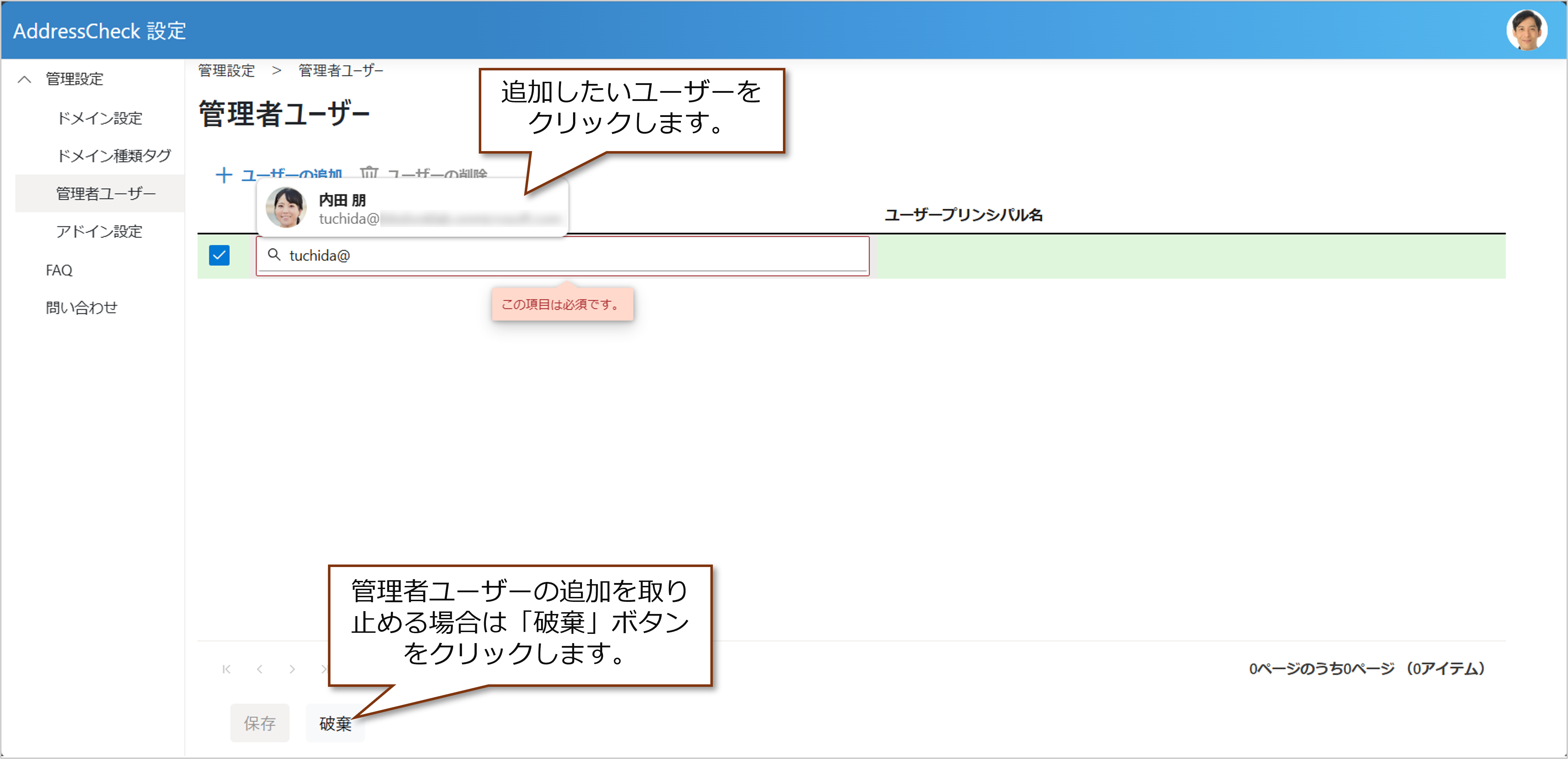Click the magnifier icon in the search field

point(274,255)
